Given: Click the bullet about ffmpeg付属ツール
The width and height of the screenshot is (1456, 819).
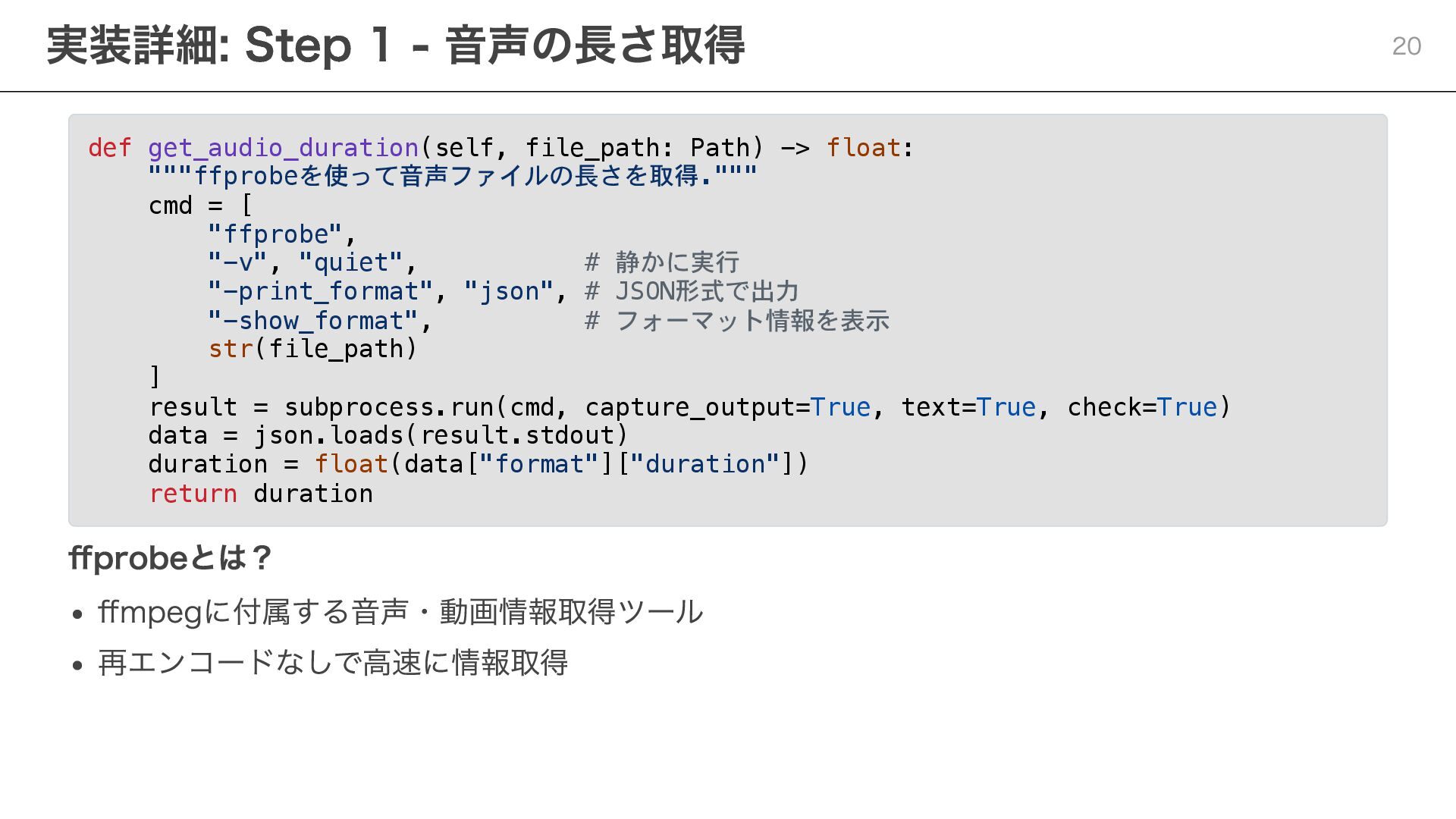Looking at the screenshot, I should 400,612.
